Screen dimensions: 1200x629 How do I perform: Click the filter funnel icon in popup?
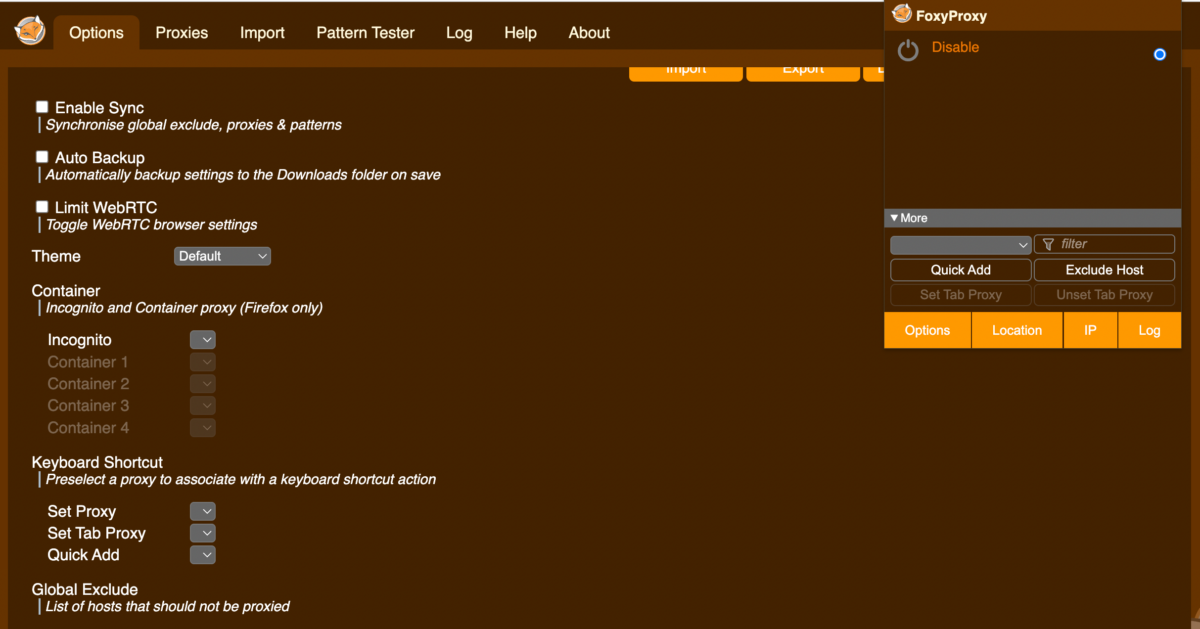click(1048, 244)
